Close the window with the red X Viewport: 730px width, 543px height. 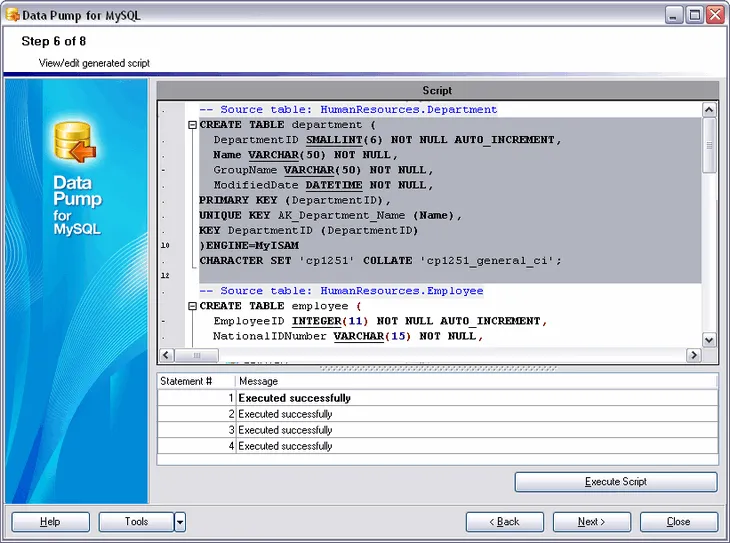coord(716,15)
